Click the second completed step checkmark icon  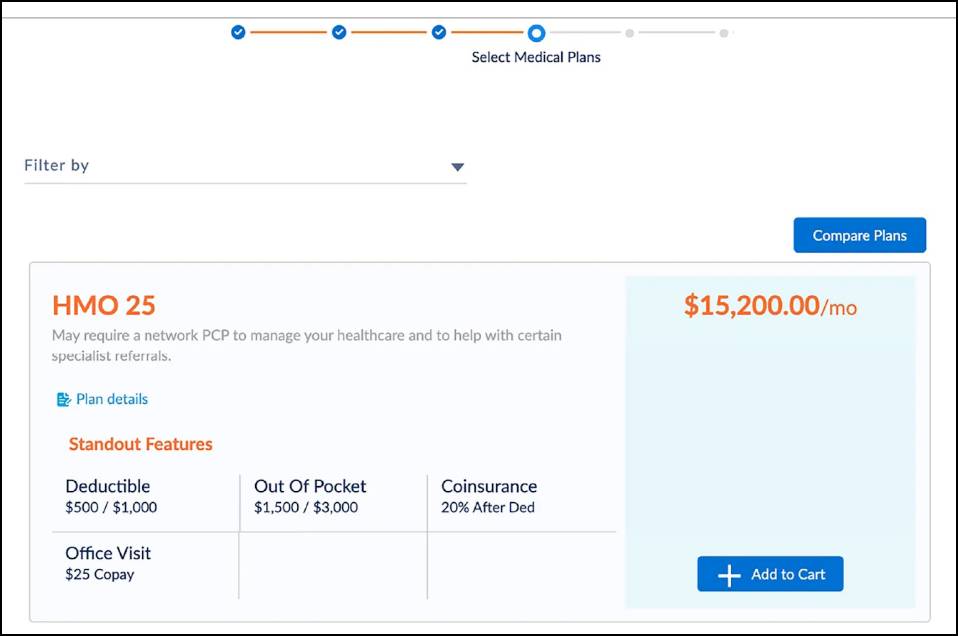337,32
